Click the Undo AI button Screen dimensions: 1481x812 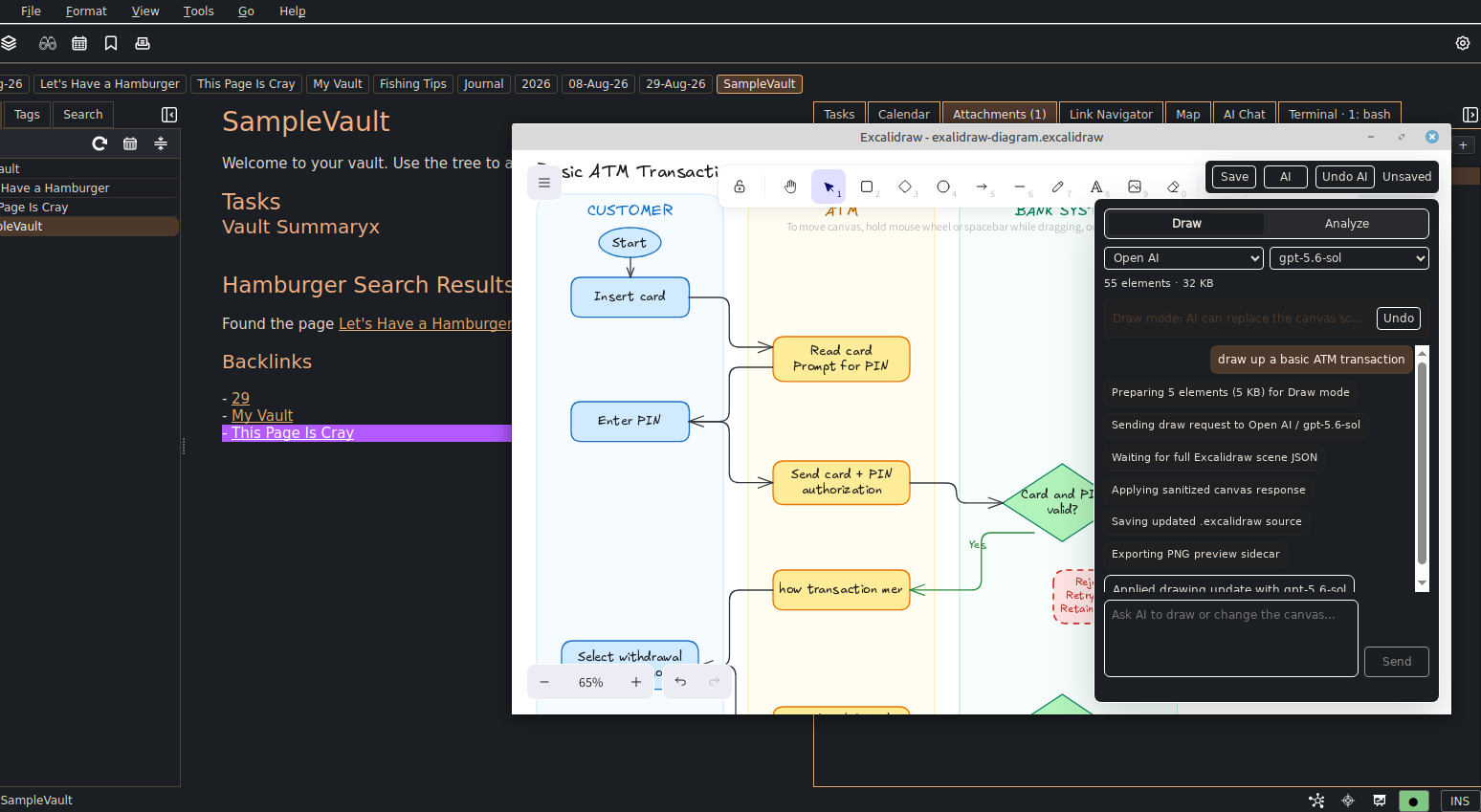coord(1344,176)
